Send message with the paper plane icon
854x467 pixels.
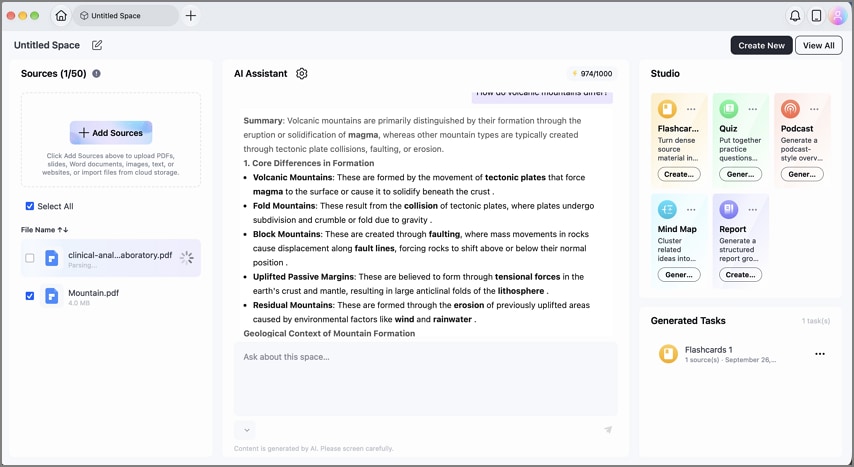pyautogui.click(x=608, y=430)
